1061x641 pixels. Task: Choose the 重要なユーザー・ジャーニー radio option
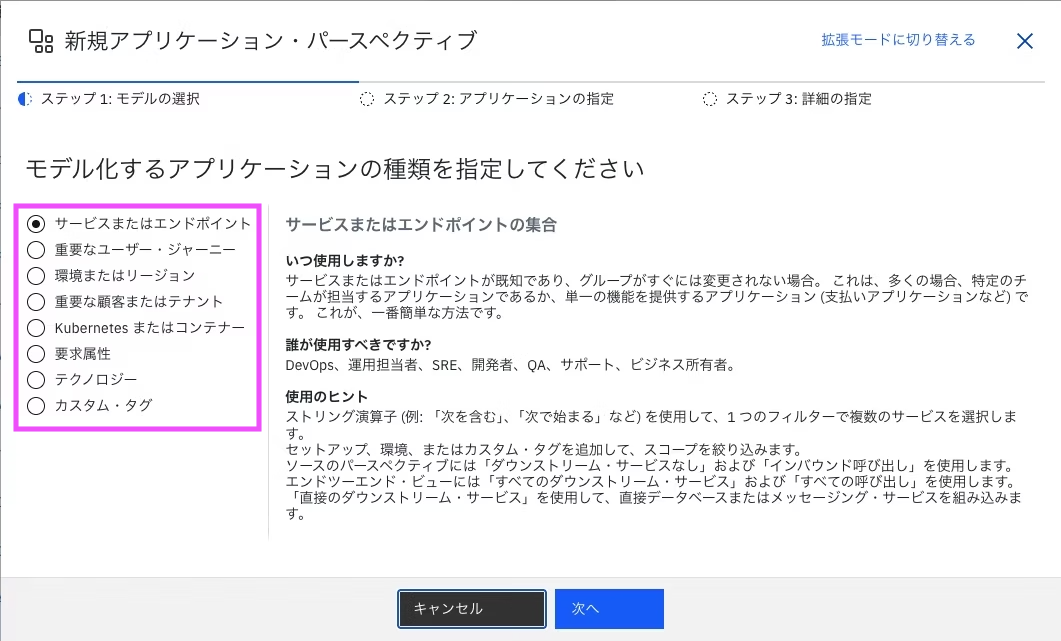[x=37, y=249]
